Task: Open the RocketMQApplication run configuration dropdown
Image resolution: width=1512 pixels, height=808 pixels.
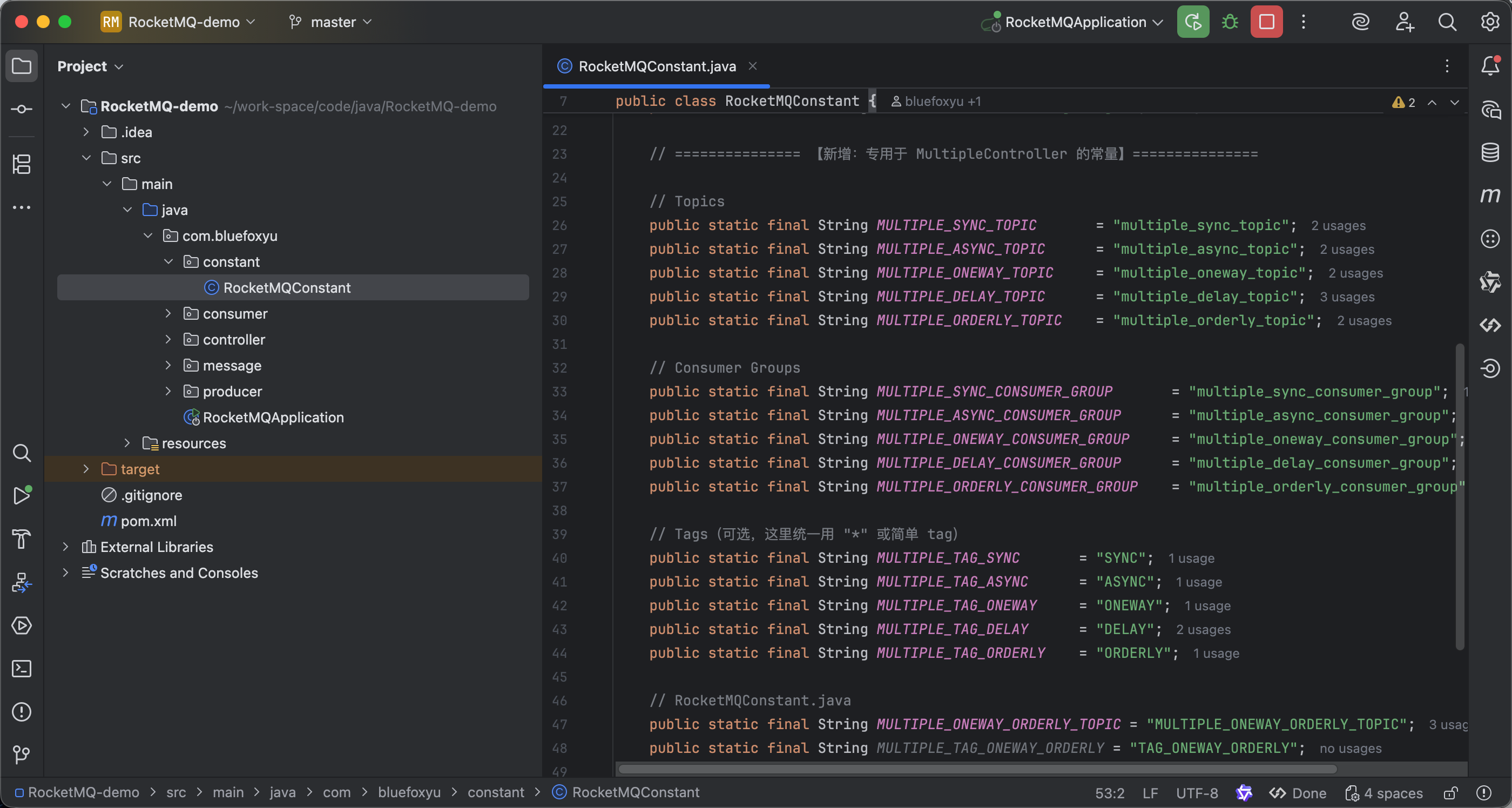Action: [x=1074, y=22]
